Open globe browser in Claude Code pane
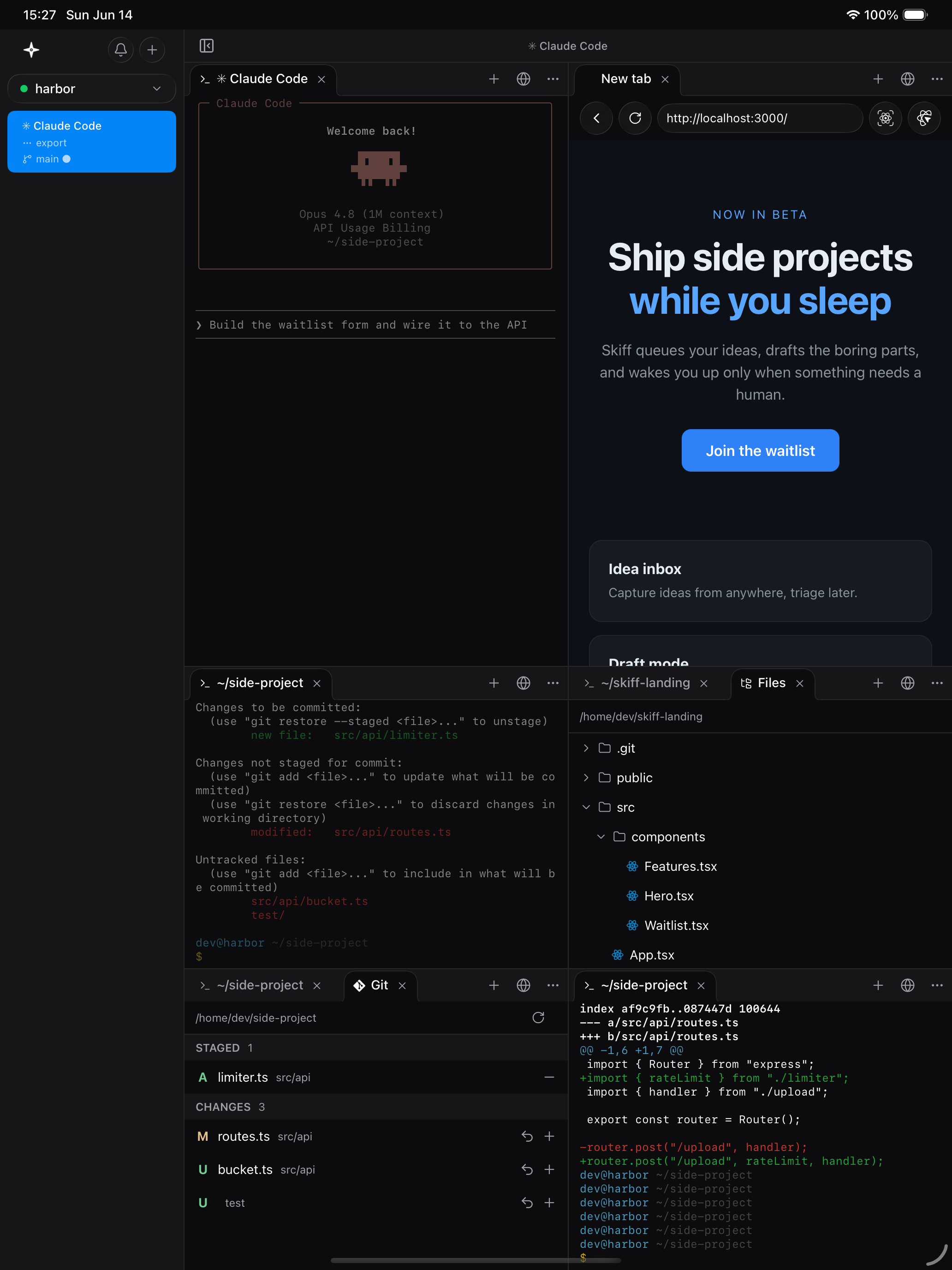This screenshot has width=952, height=1270. (x=524, y=78)
